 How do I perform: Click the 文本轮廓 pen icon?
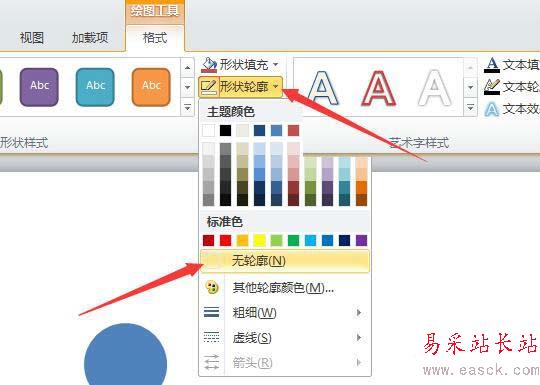(492, 87)
